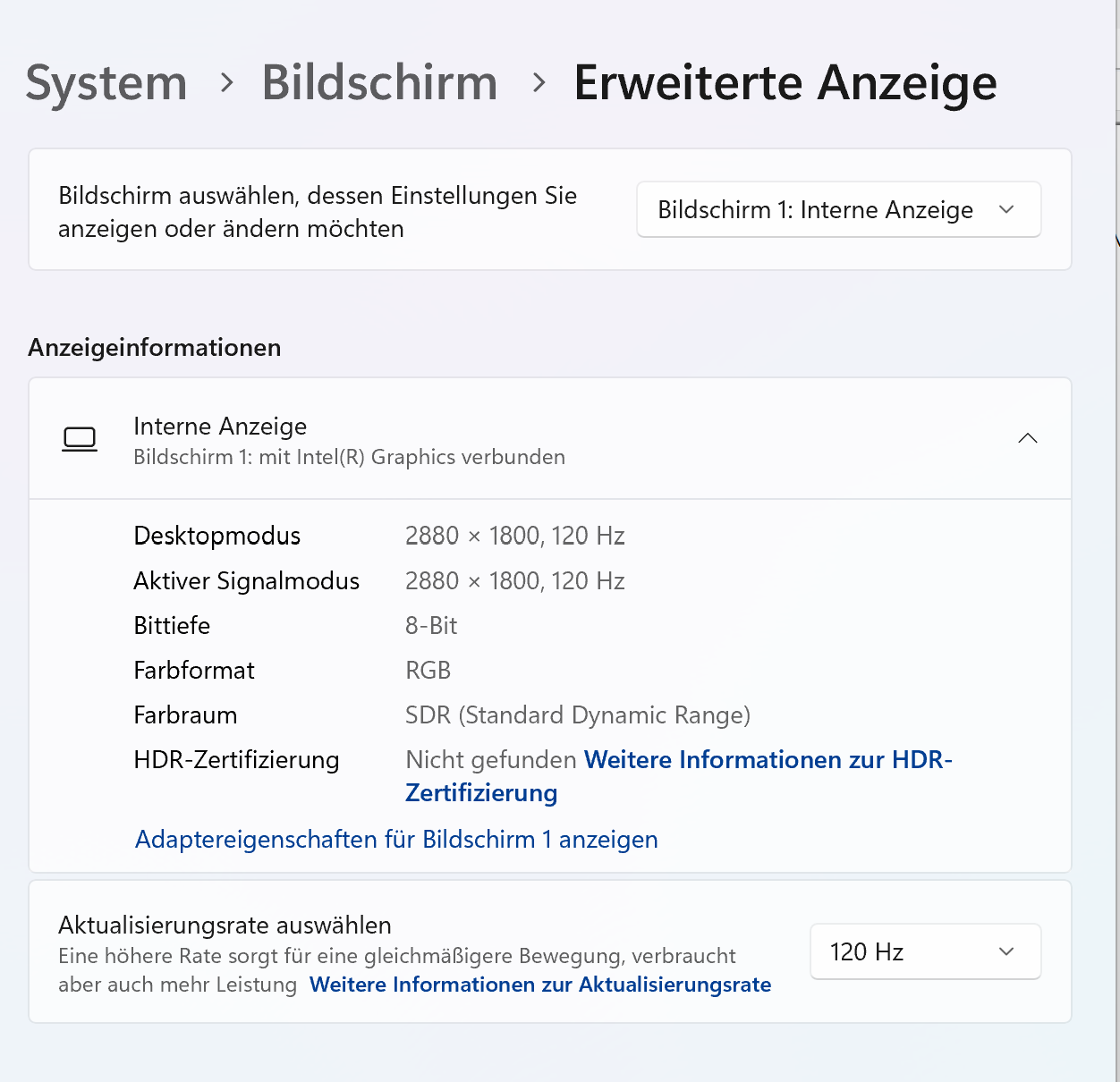The width and height of the screenshot is (1120, 1082).
Task: Click the arrow before Erweiterte Anzeige
Action: point(539,83)
